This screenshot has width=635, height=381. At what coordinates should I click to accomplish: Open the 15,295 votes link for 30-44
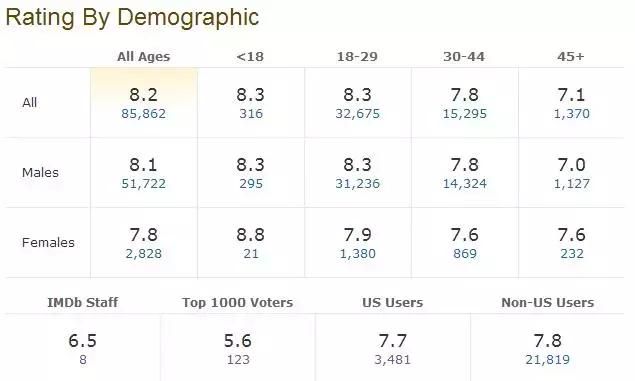(x=465, y=114)
